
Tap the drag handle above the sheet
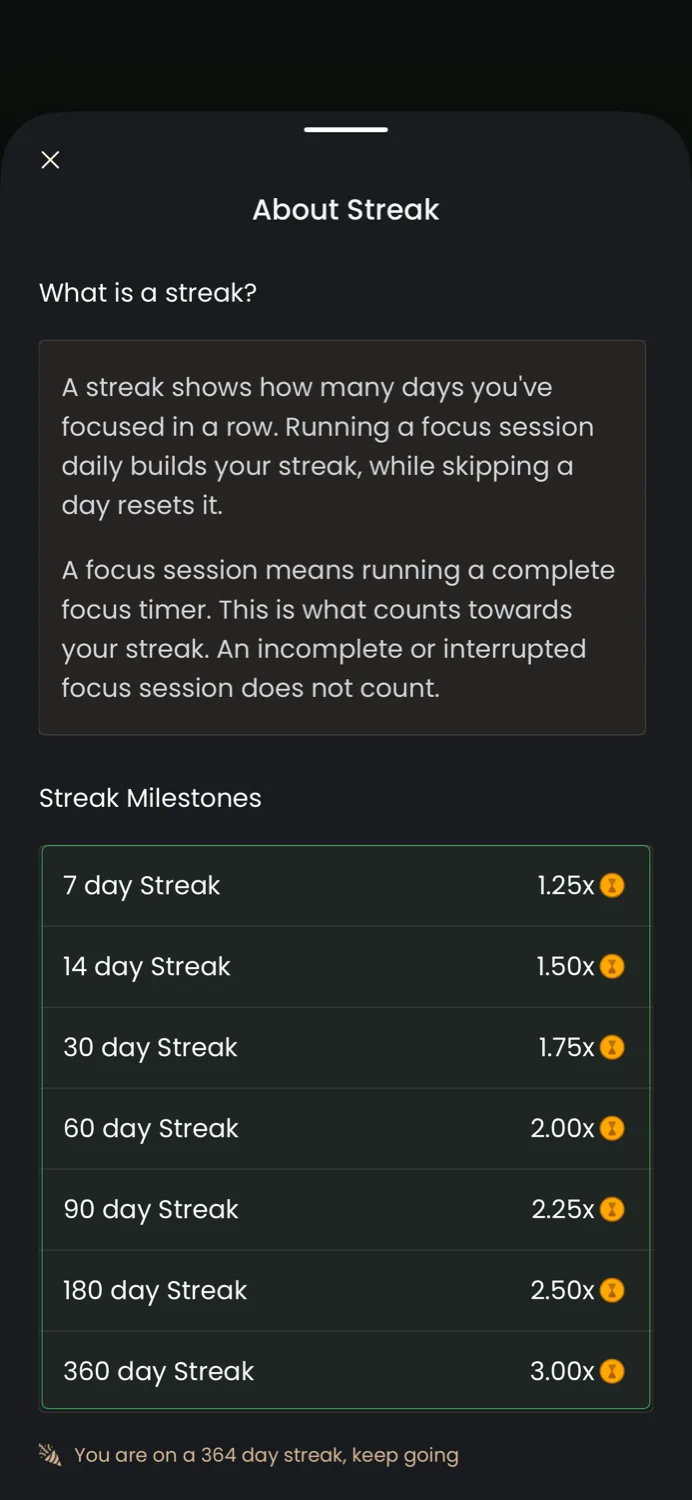tap(345, 129)
